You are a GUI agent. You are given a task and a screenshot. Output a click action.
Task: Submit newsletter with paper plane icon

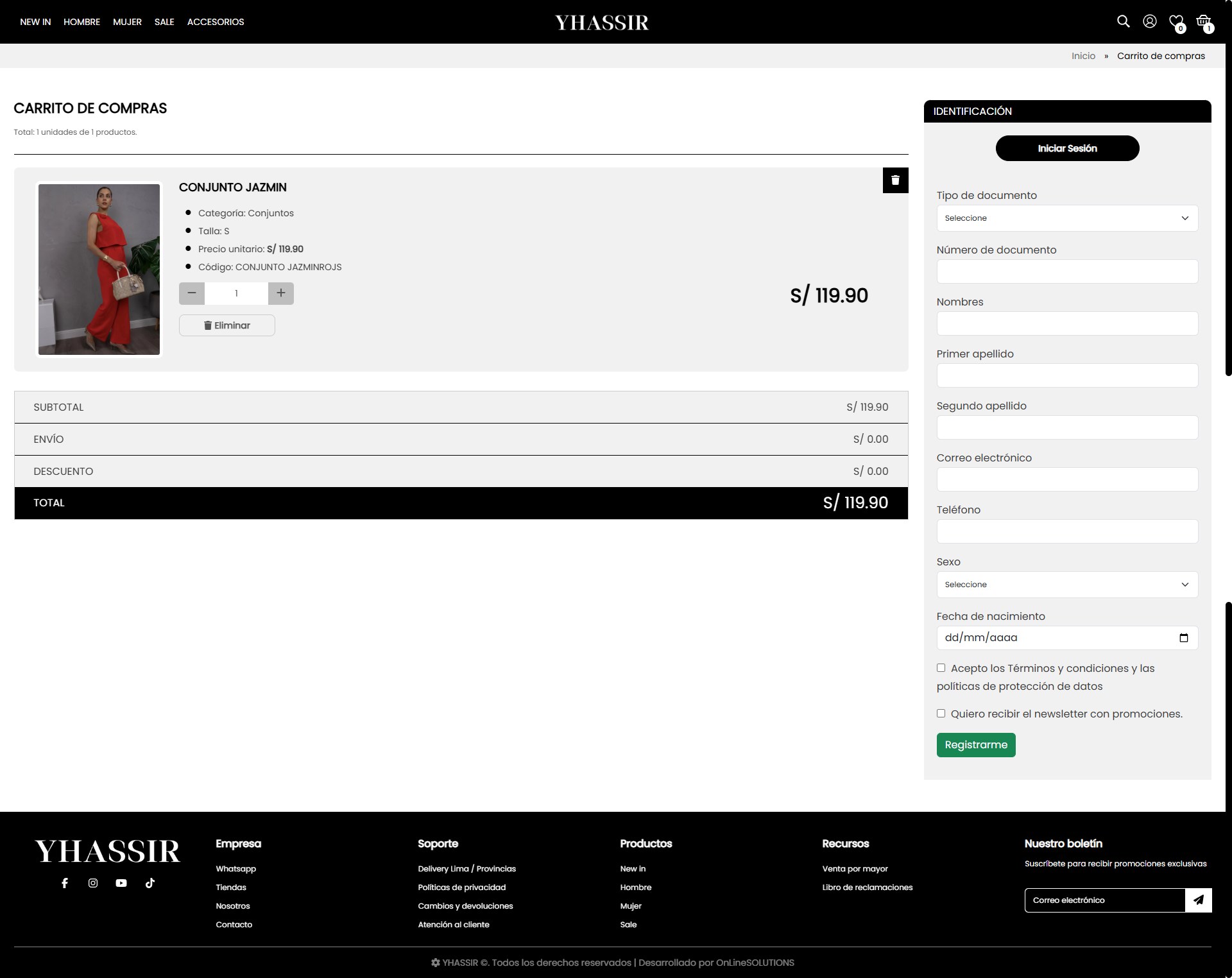coord(1198,900)
